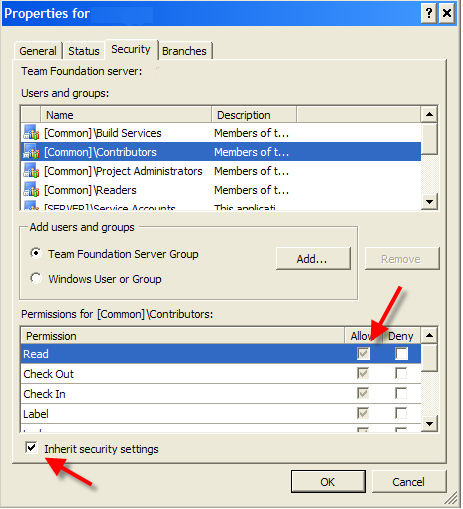Viewport: 463px width, 509px height.
Task: Switch to the General tab
Action: pos(38,51)
